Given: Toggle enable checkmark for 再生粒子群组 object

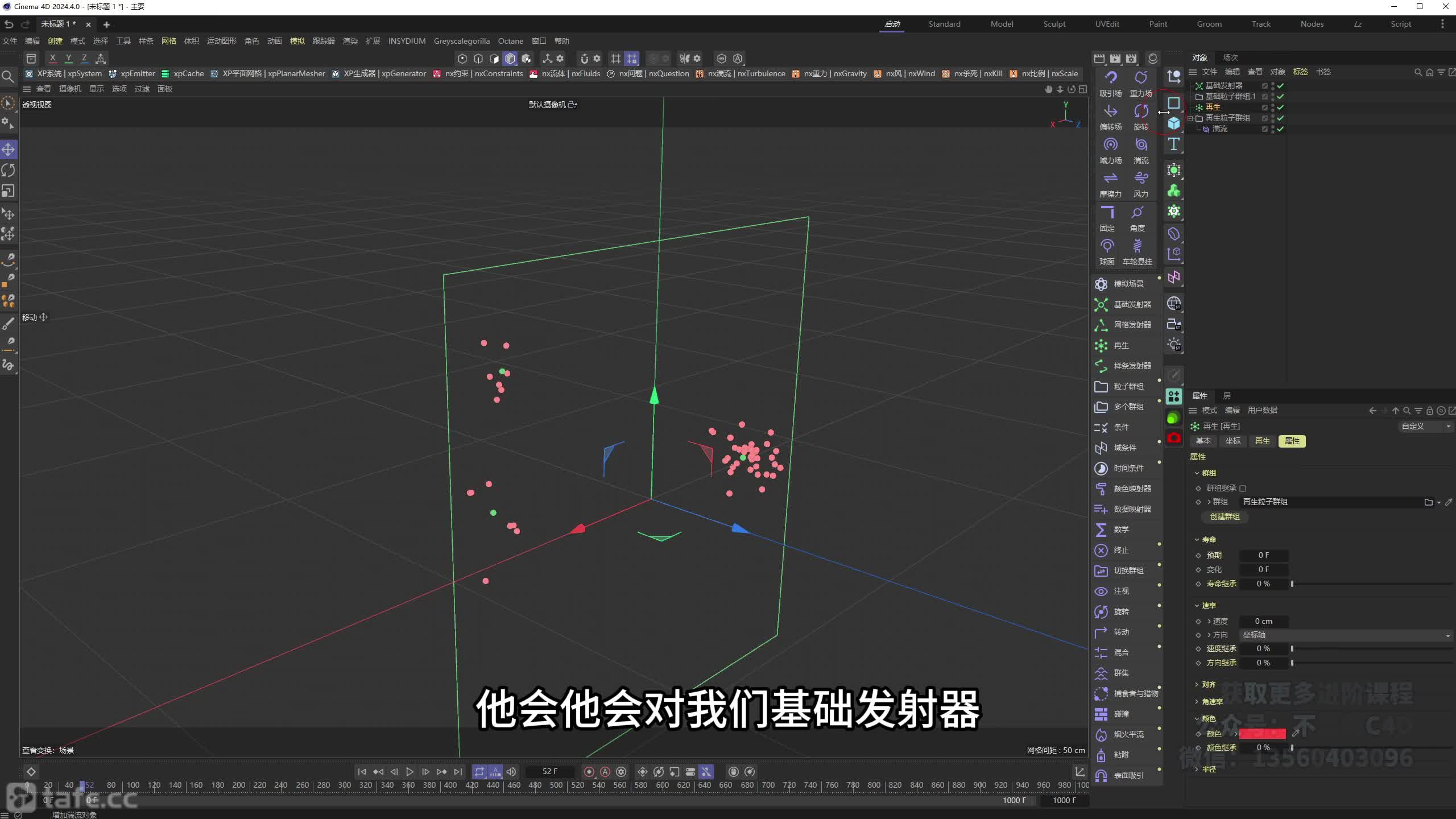Looking at the screenshot, I should point(1280,118).
